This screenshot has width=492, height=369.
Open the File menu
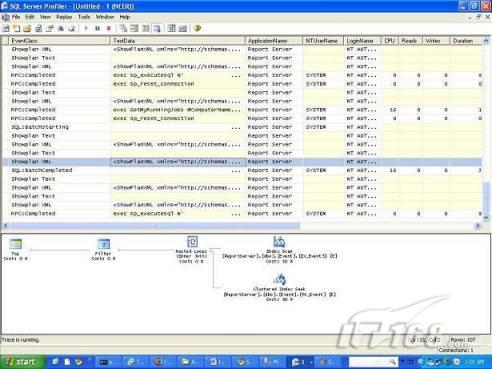pyautogui.click(x=16, y=17)
